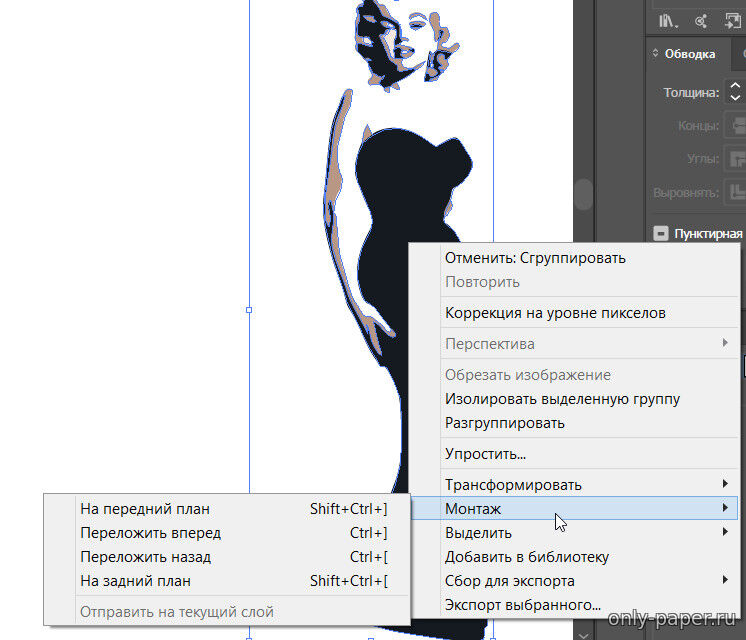This screenshot has height=640, width=746.
Task: Choose the align stroke icon next to Выровнять
Action: [x=735, y=190]
